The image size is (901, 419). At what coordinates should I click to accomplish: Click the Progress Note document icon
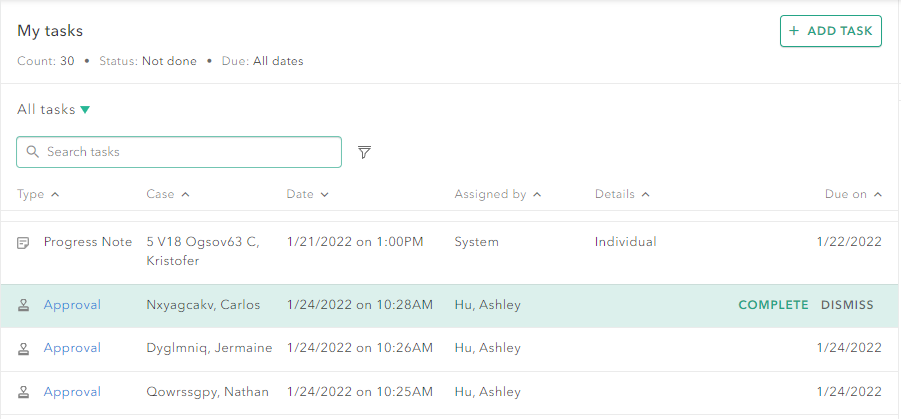point(23,242)
